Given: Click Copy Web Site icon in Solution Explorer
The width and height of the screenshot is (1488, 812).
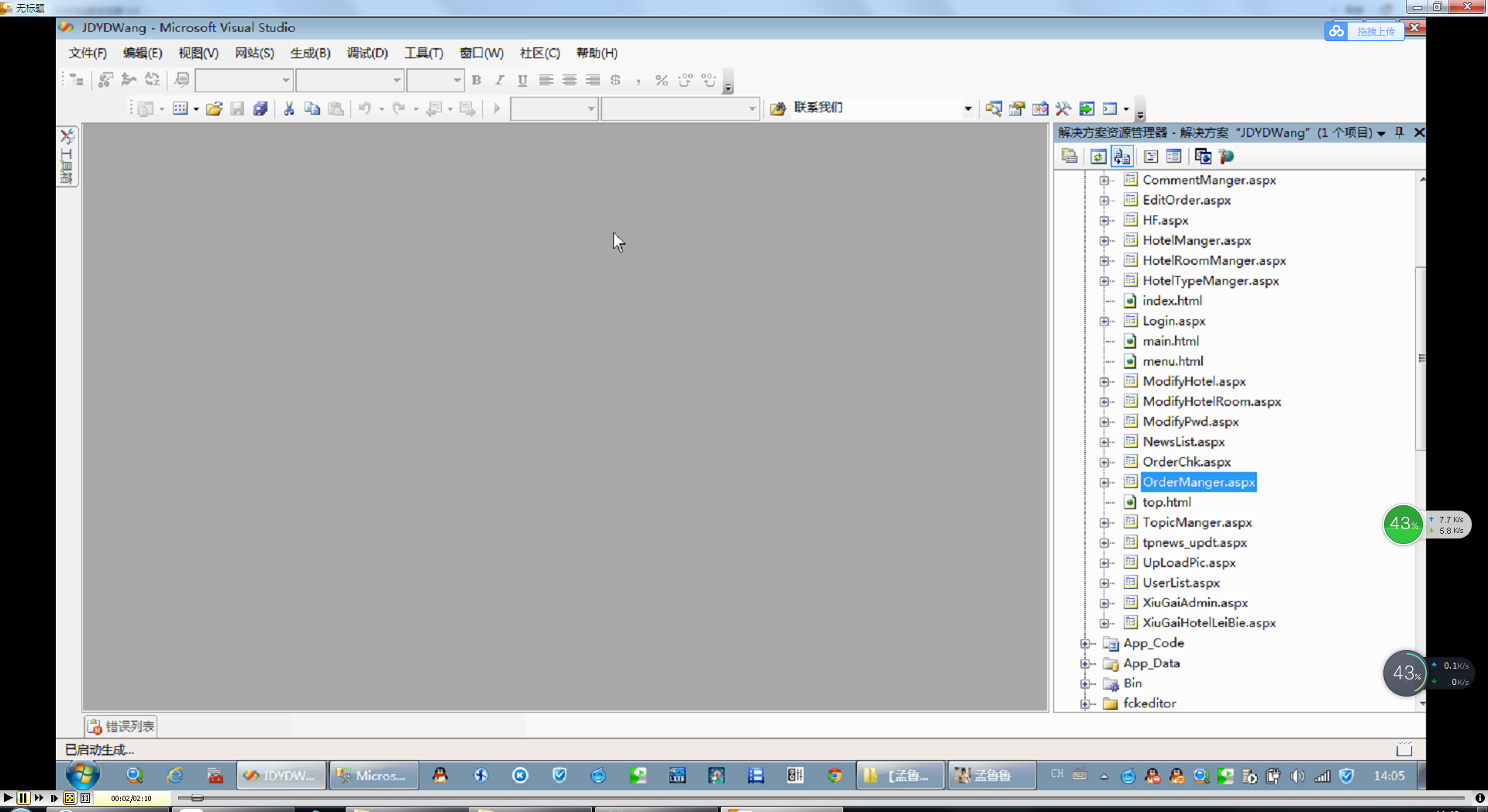Looking at the screenshot, I should point(1203,157).
